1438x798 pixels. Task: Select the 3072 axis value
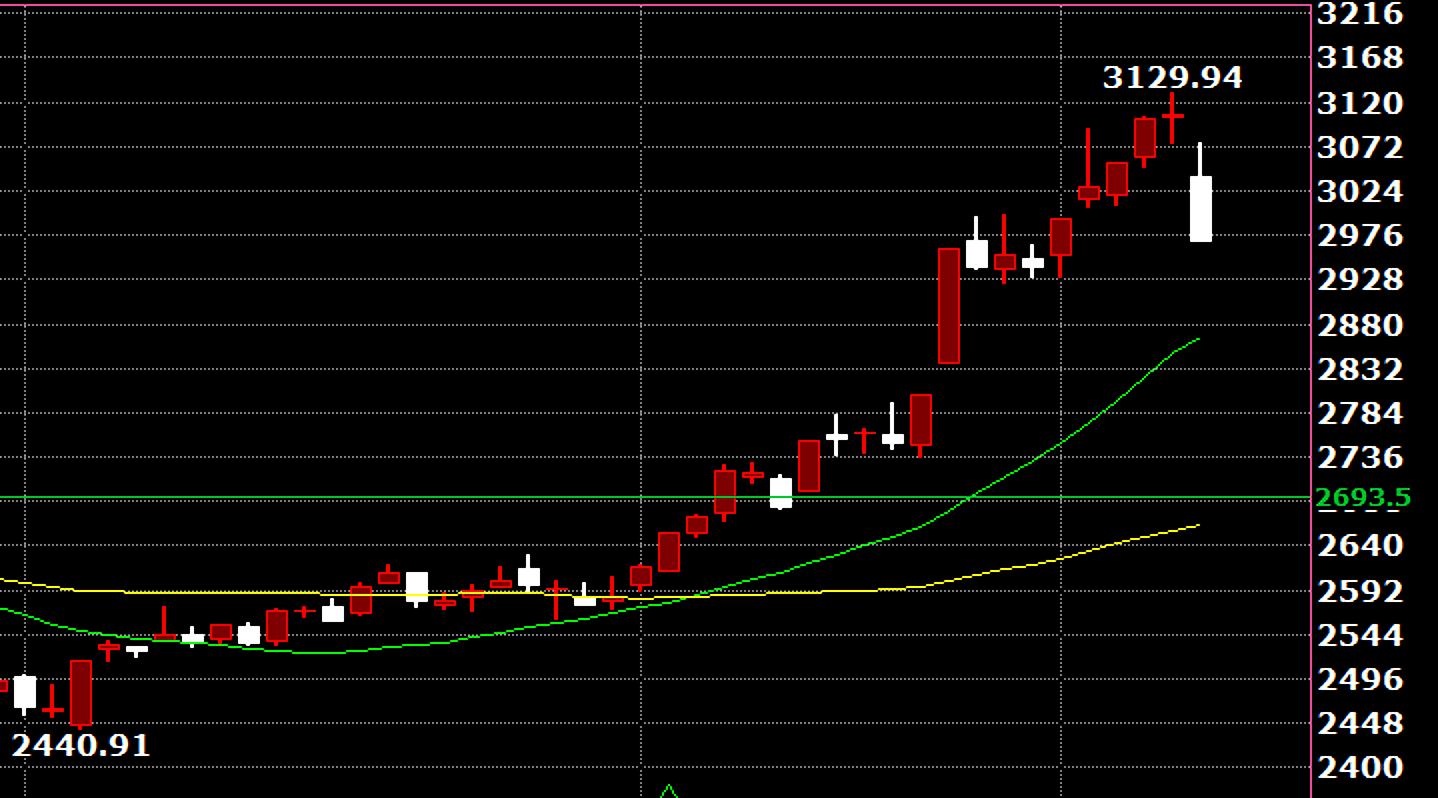point(1360,147)
